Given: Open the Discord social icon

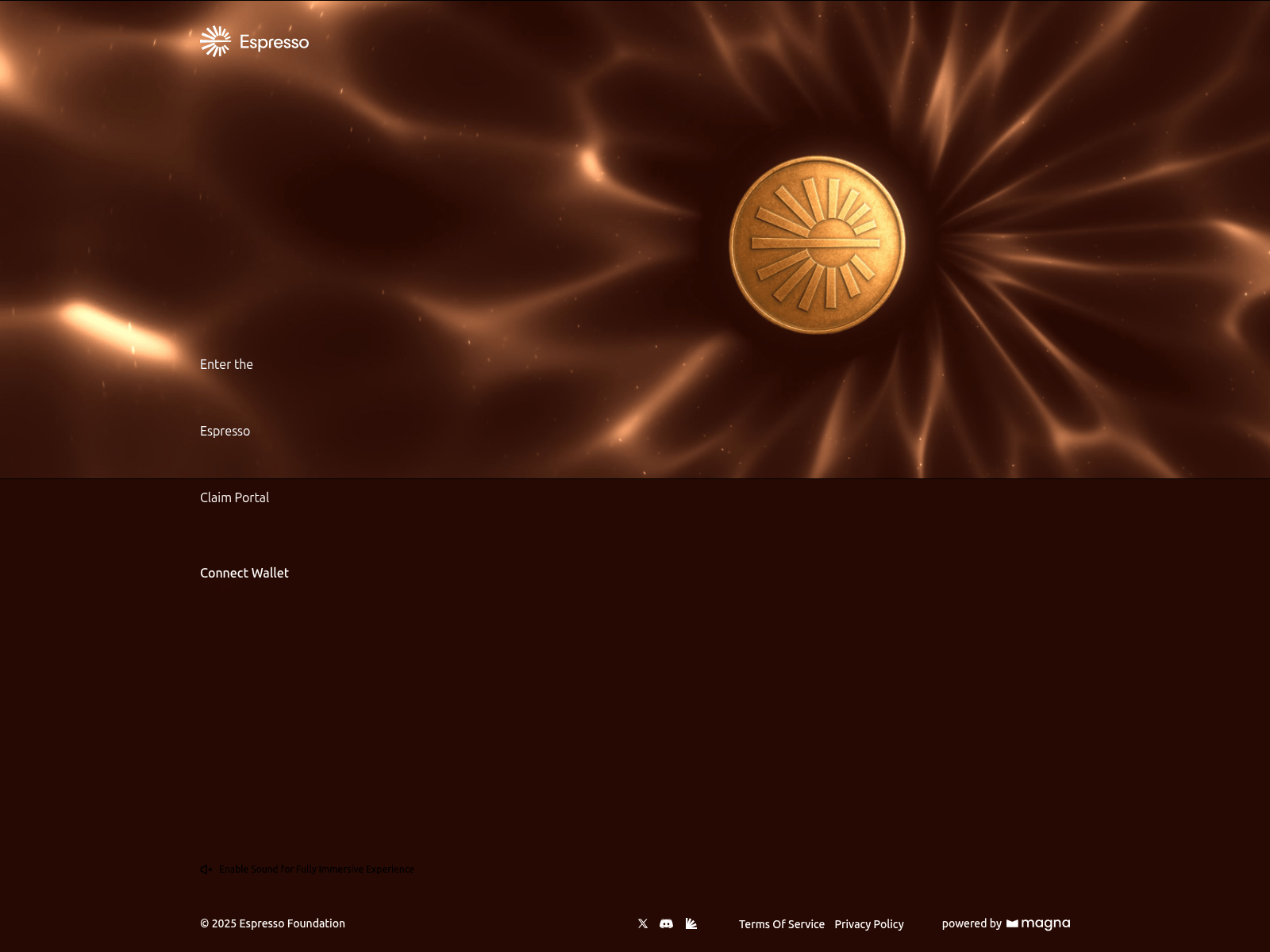Looking at the screenshot, I should click(667, 923).
